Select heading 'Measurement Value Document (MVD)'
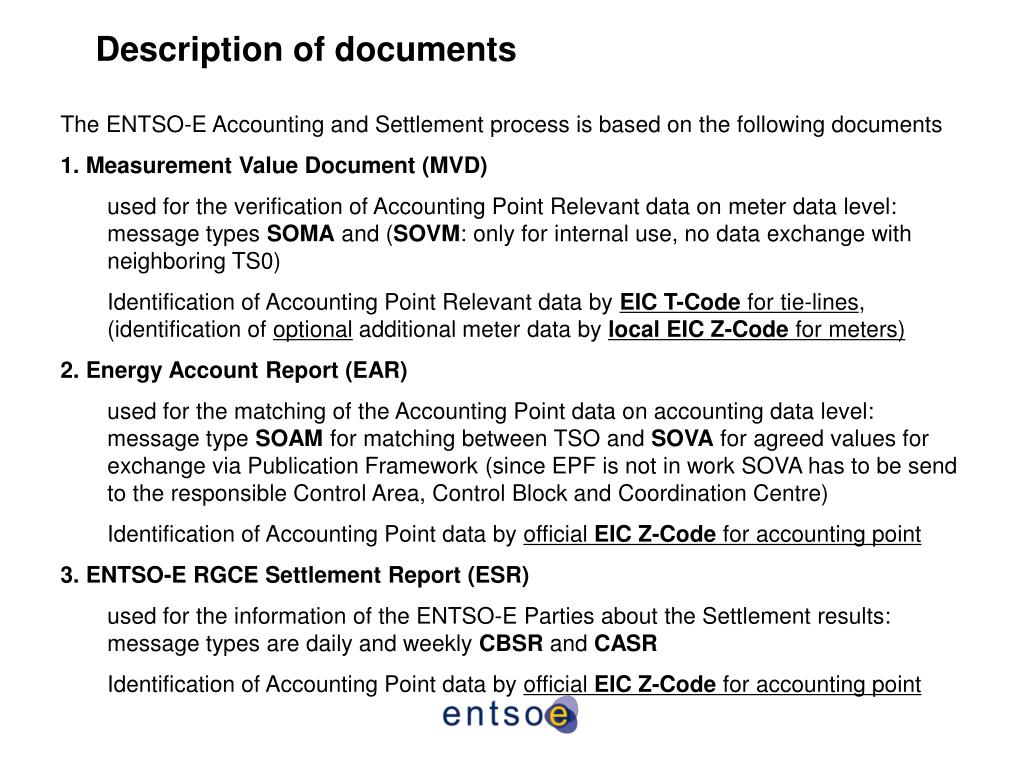The image size is (1024, 768). coord(287,166)
